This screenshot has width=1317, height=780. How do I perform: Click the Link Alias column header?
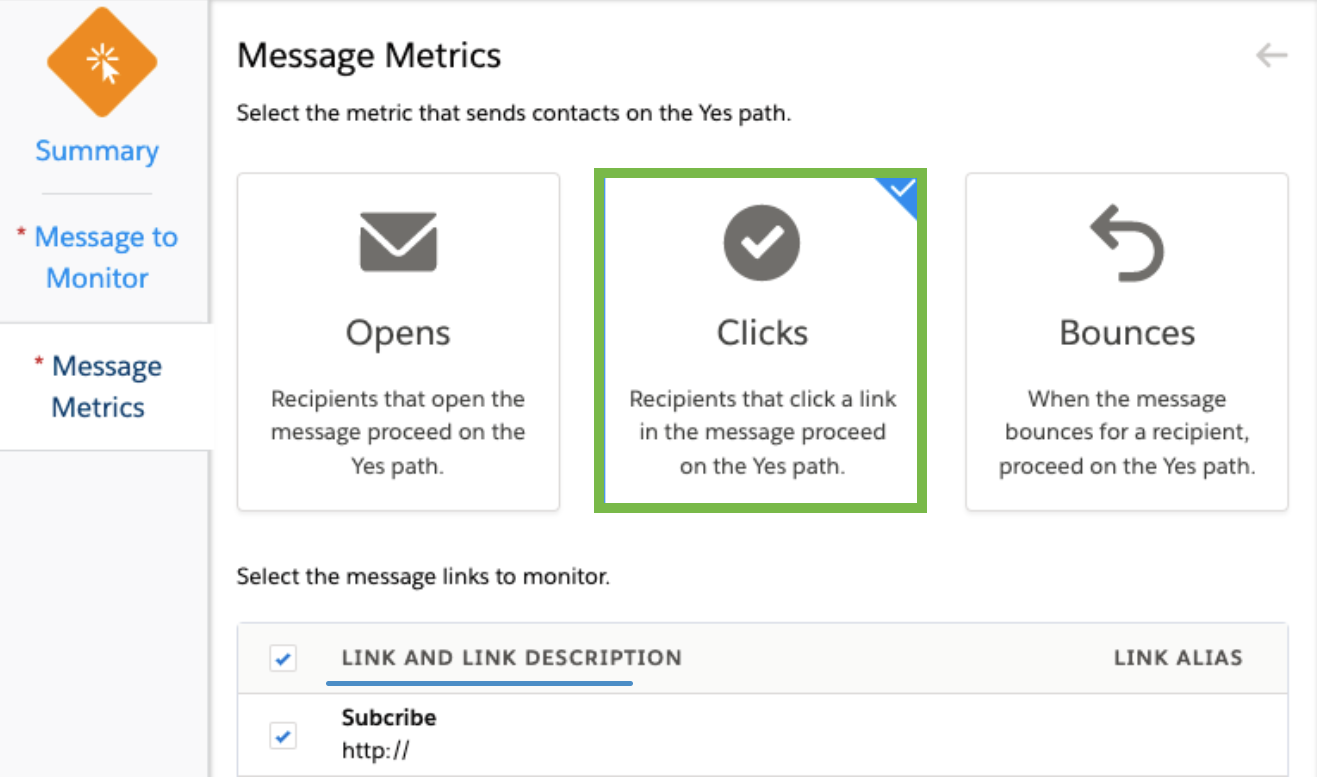click(x=1178, y=658)
